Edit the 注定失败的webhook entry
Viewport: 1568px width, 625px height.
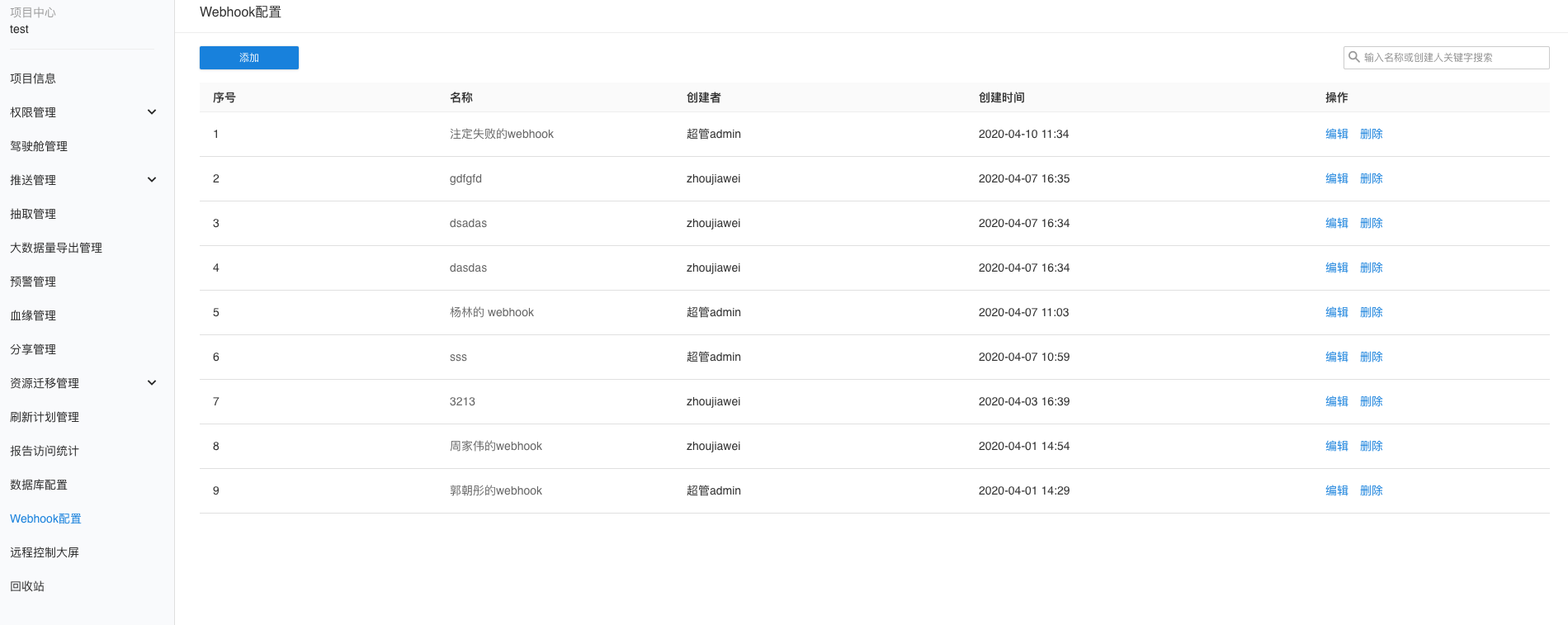[x=1336, y=134]
